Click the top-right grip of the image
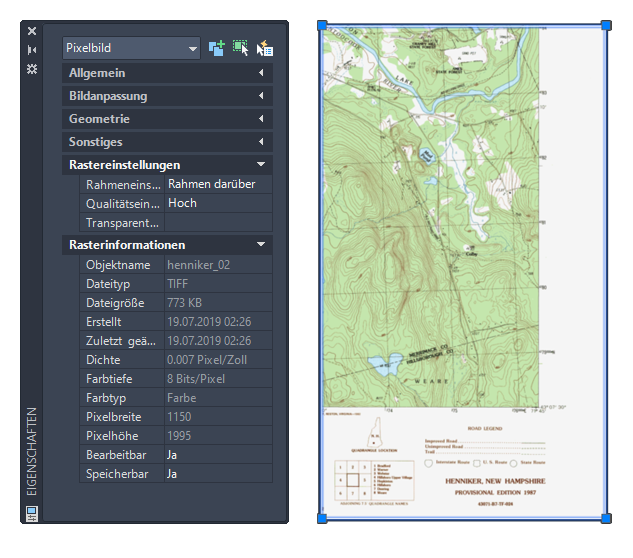This screenshot has height=558, width=633. (x=606, y=25)
